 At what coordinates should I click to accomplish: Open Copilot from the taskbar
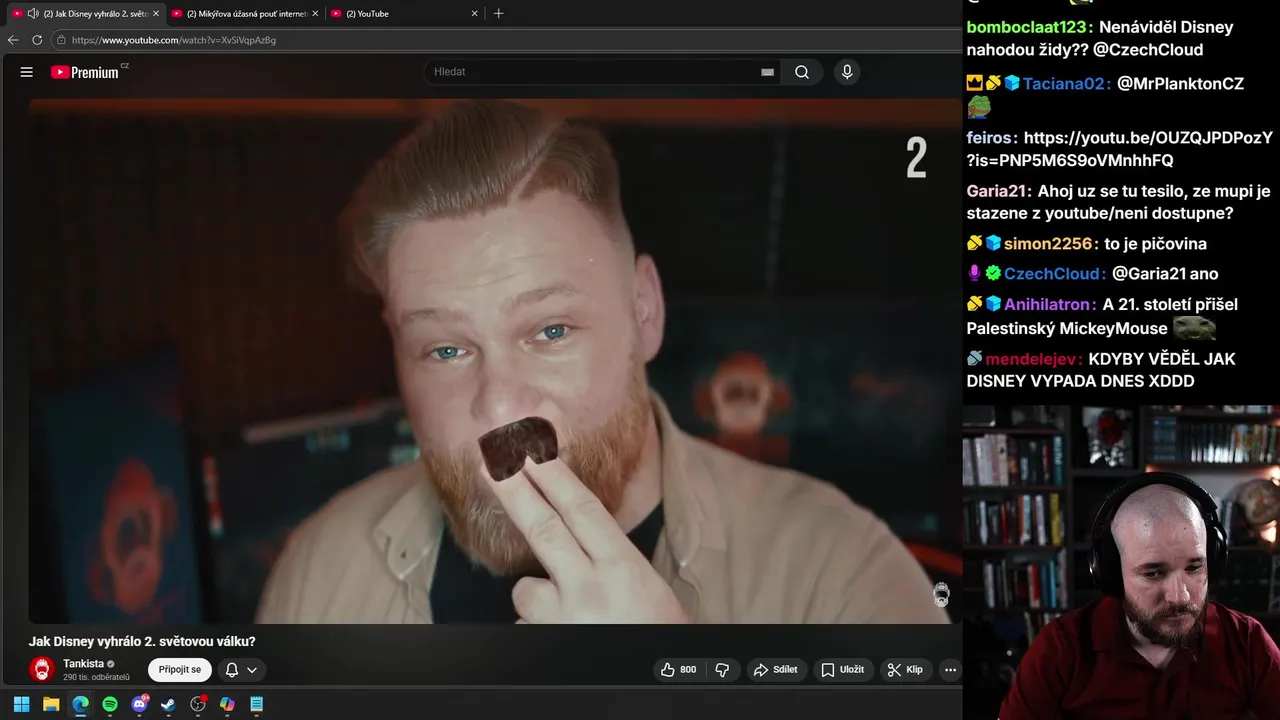(x=227, y=704)
